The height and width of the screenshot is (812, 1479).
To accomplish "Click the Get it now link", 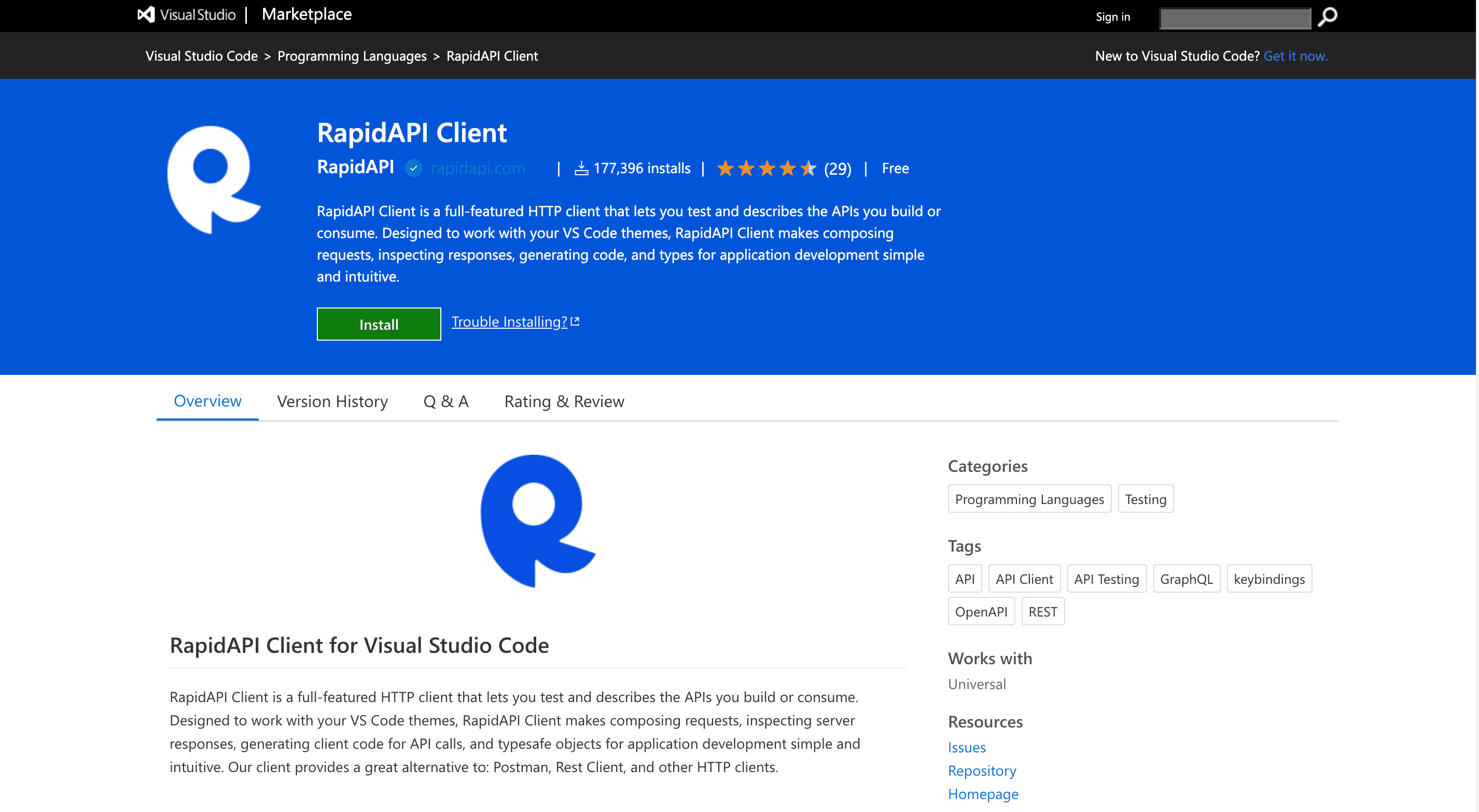I will coord(1295,55).
